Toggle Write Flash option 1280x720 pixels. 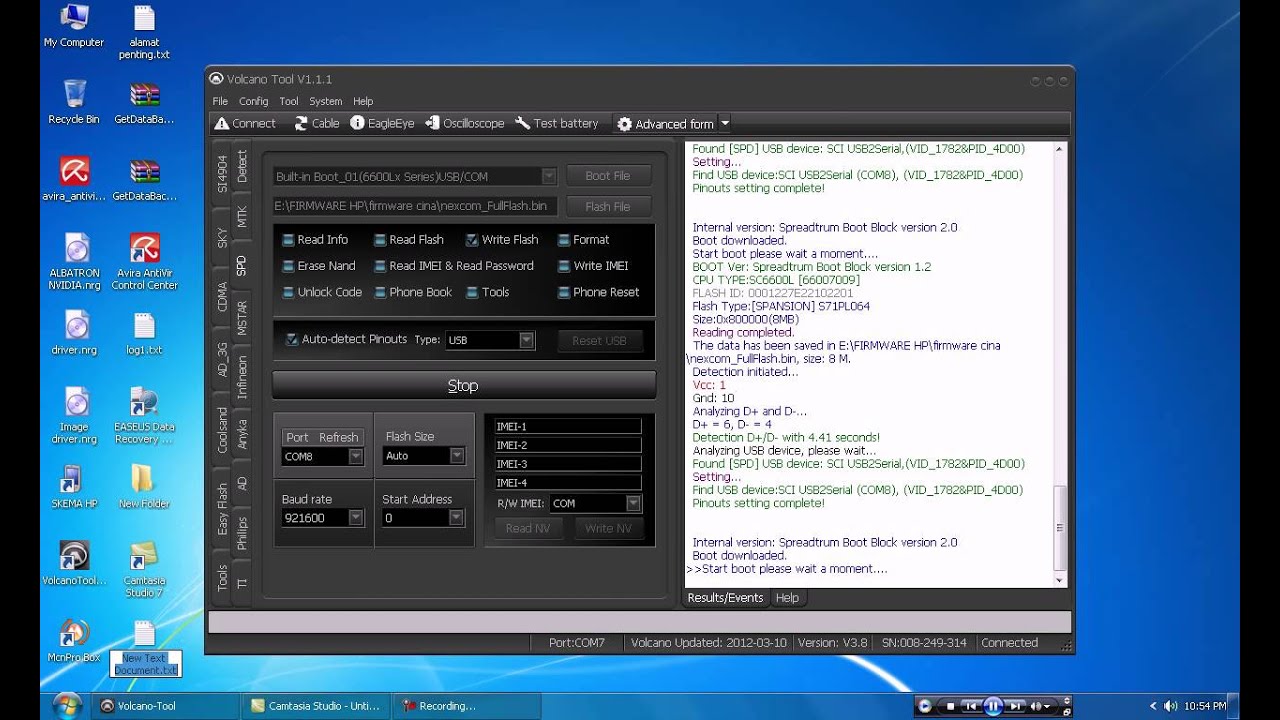coord(502,240)
